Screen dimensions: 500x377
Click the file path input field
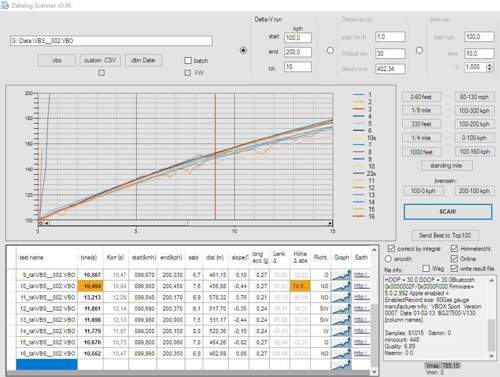[111, 41]
